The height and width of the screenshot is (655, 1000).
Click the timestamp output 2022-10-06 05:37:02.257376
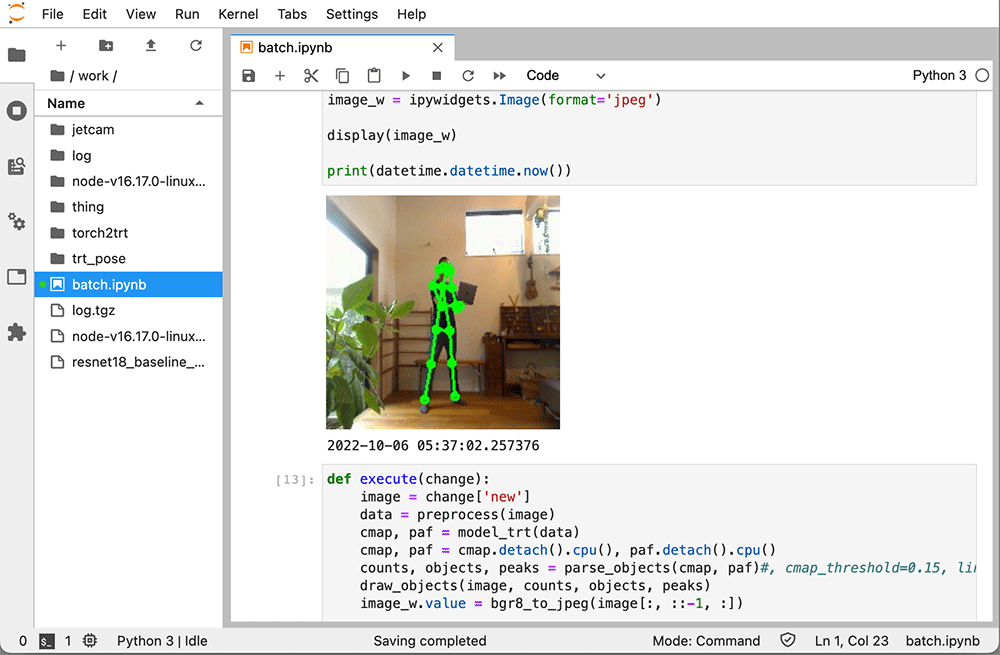coord(433,446)
